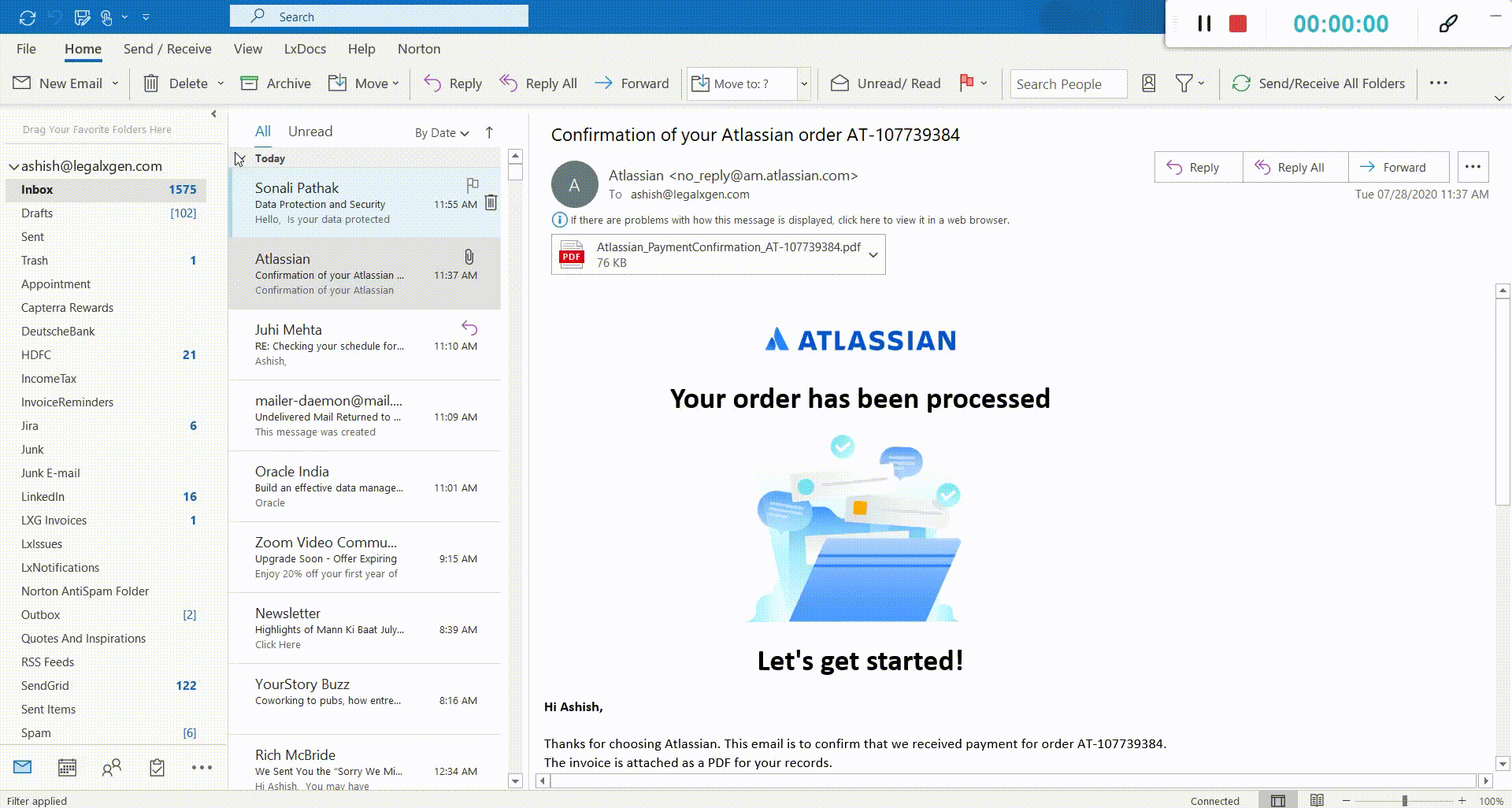Flag the Sonali Pathak message
The height and width of the screenshot is (808, 1512).
click(472, 185)
